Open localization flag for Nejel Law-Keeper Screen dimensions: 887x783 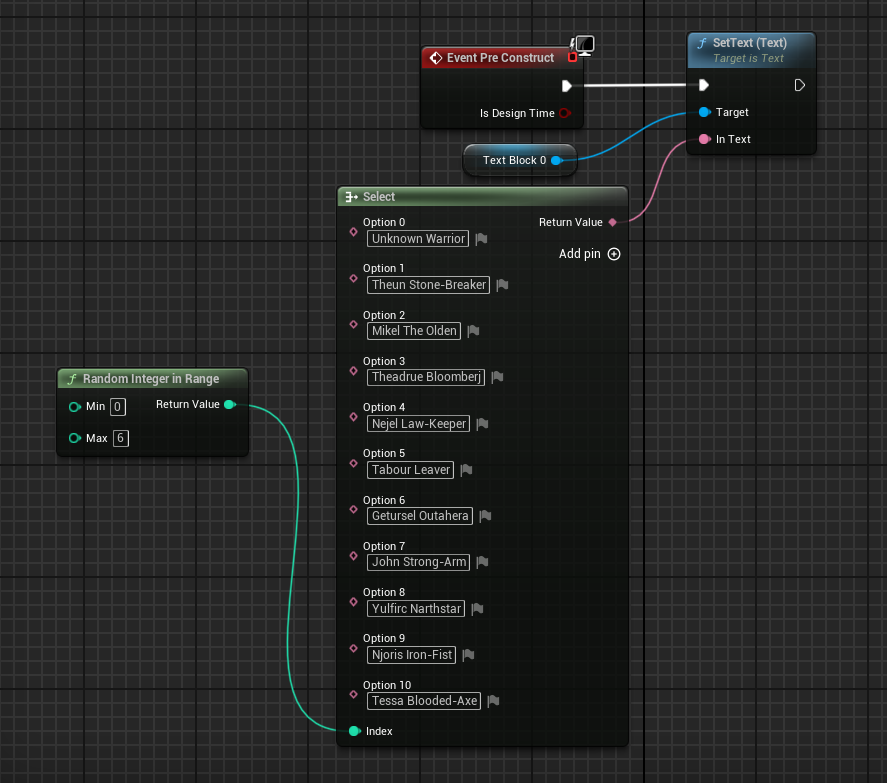point(483,424)
